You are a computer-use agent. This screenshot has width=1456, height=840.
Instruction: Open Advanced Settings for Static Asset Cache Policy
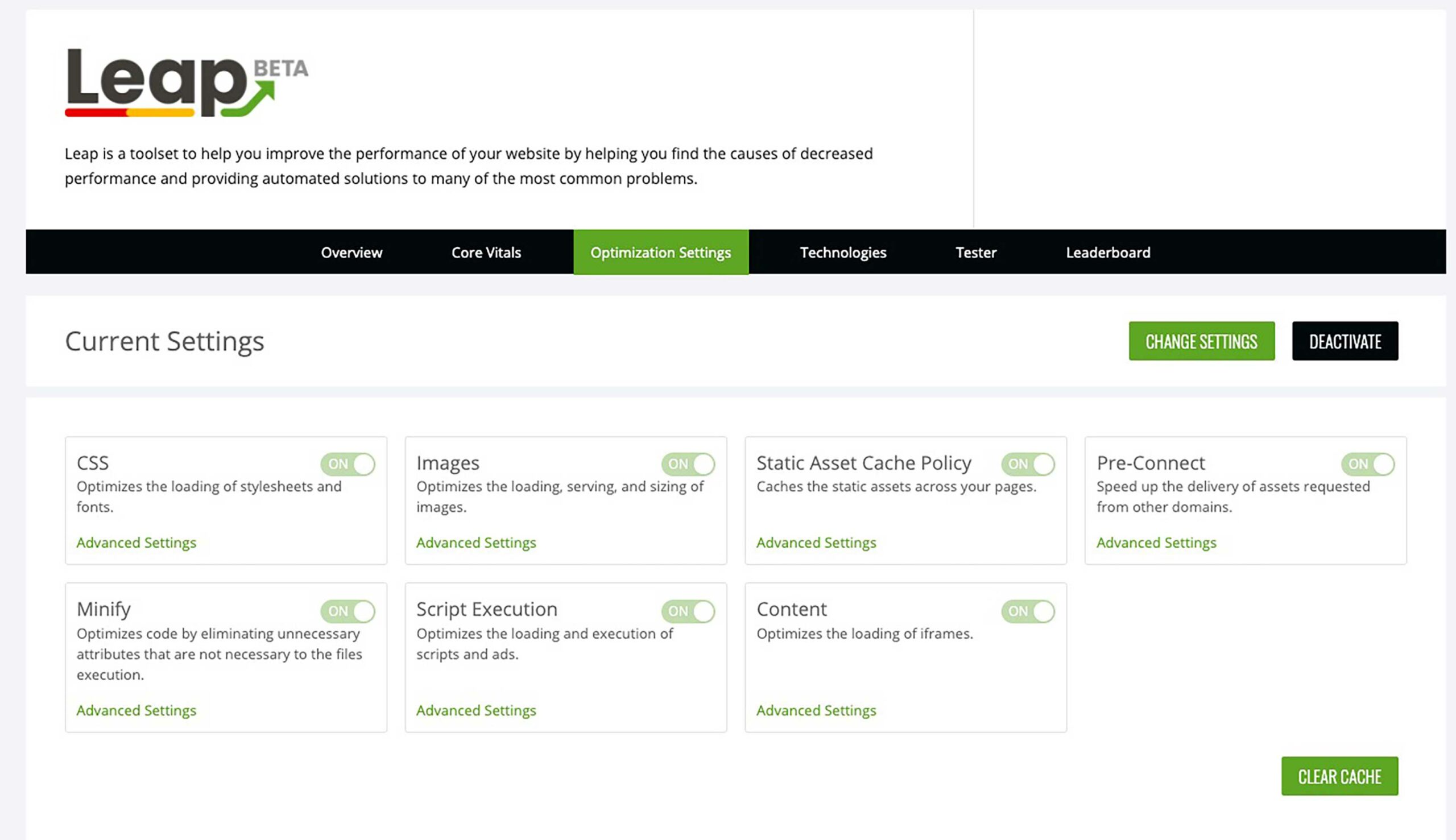click(816, 543)
